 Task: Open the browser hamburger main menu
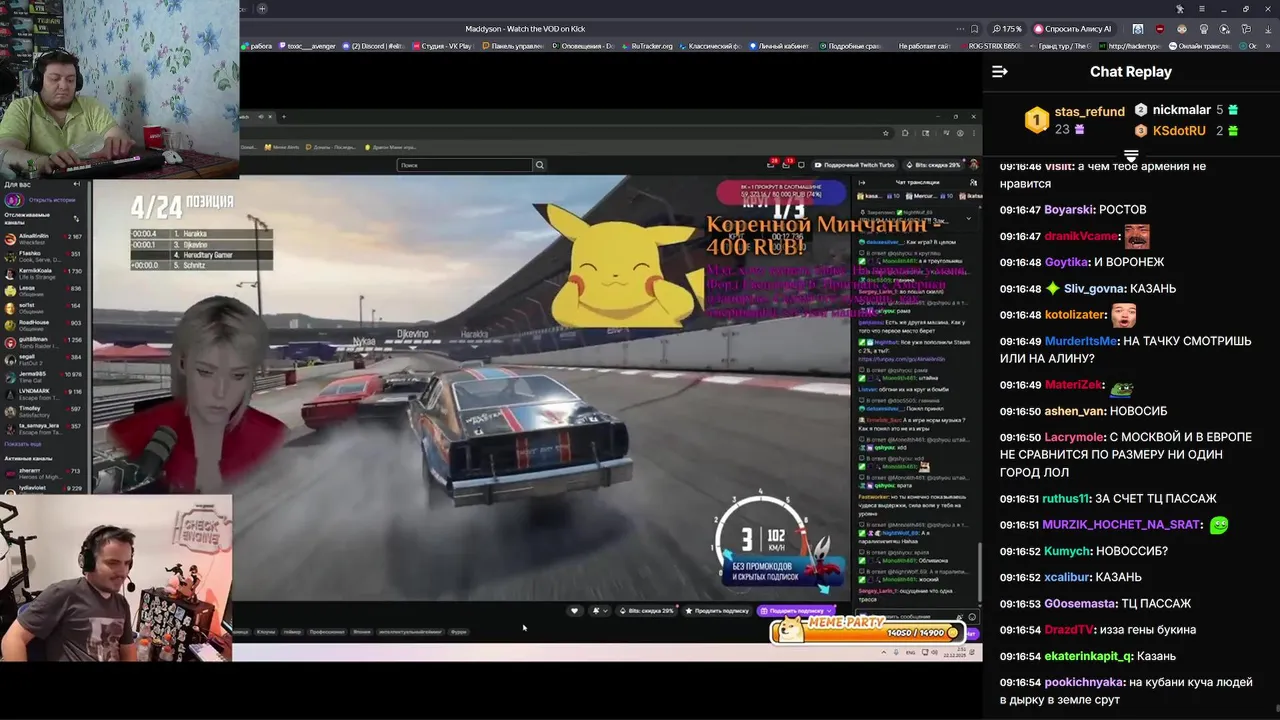pos(1203,9)
